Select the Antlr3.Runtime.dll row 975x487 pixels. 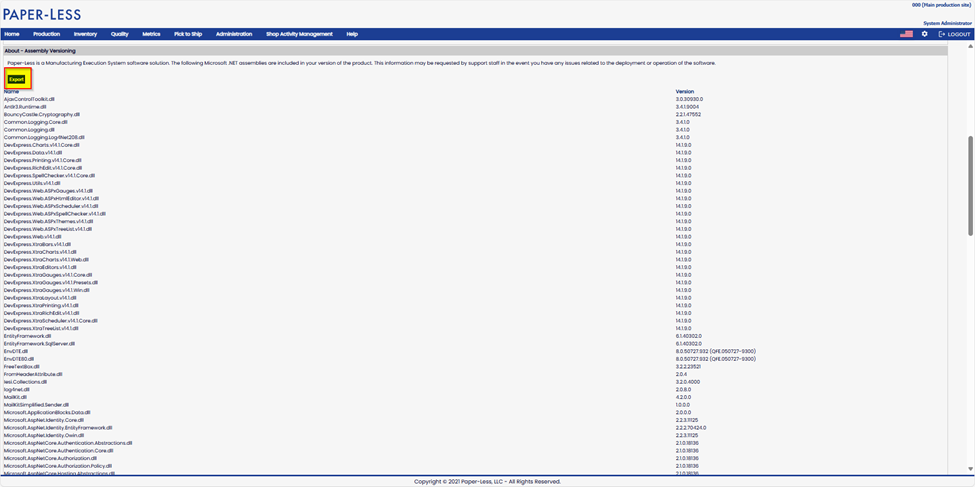[x=25, y=107]
